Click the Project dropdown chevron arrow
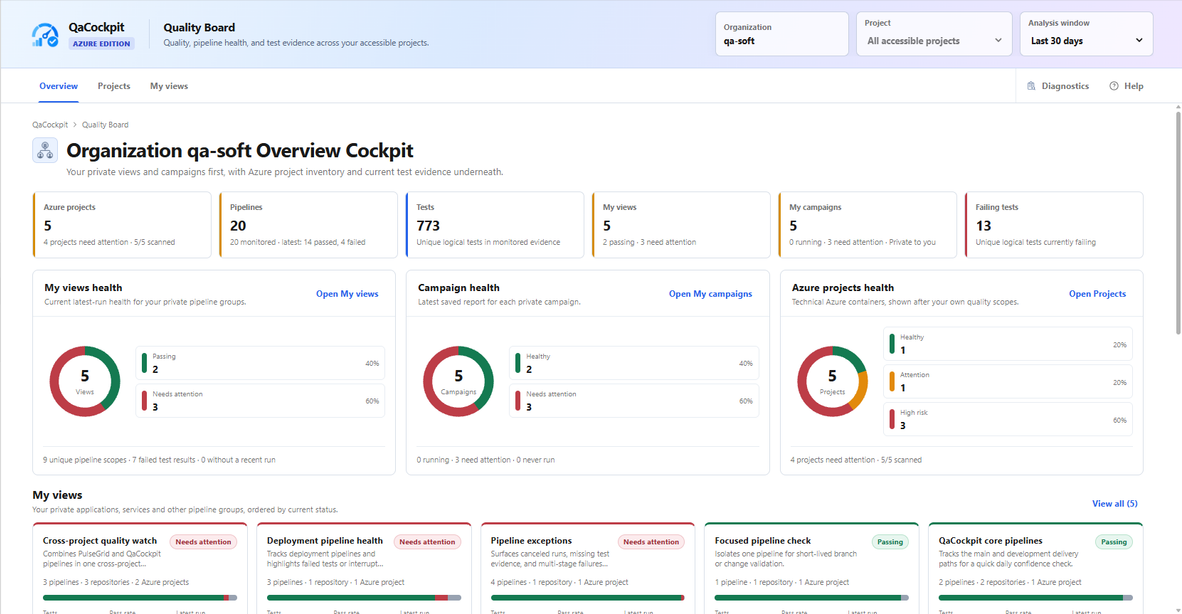This screenshot has height=614, width=1182. coord(998,41)
